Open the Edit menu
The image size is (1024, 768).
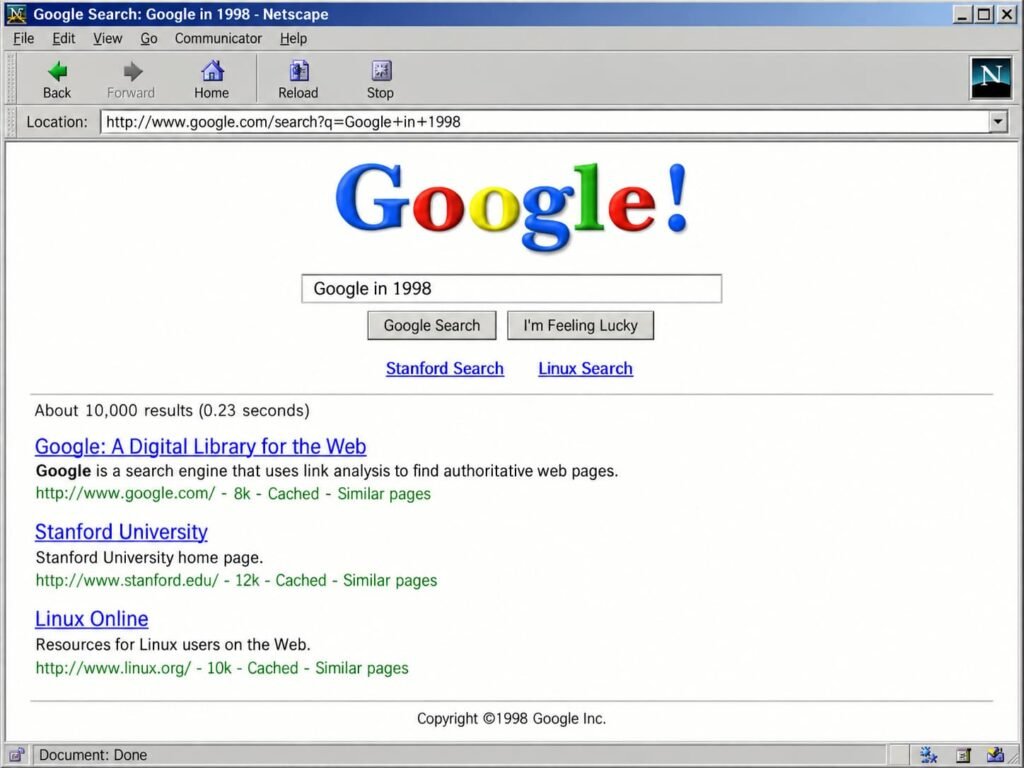pos(63,39)
